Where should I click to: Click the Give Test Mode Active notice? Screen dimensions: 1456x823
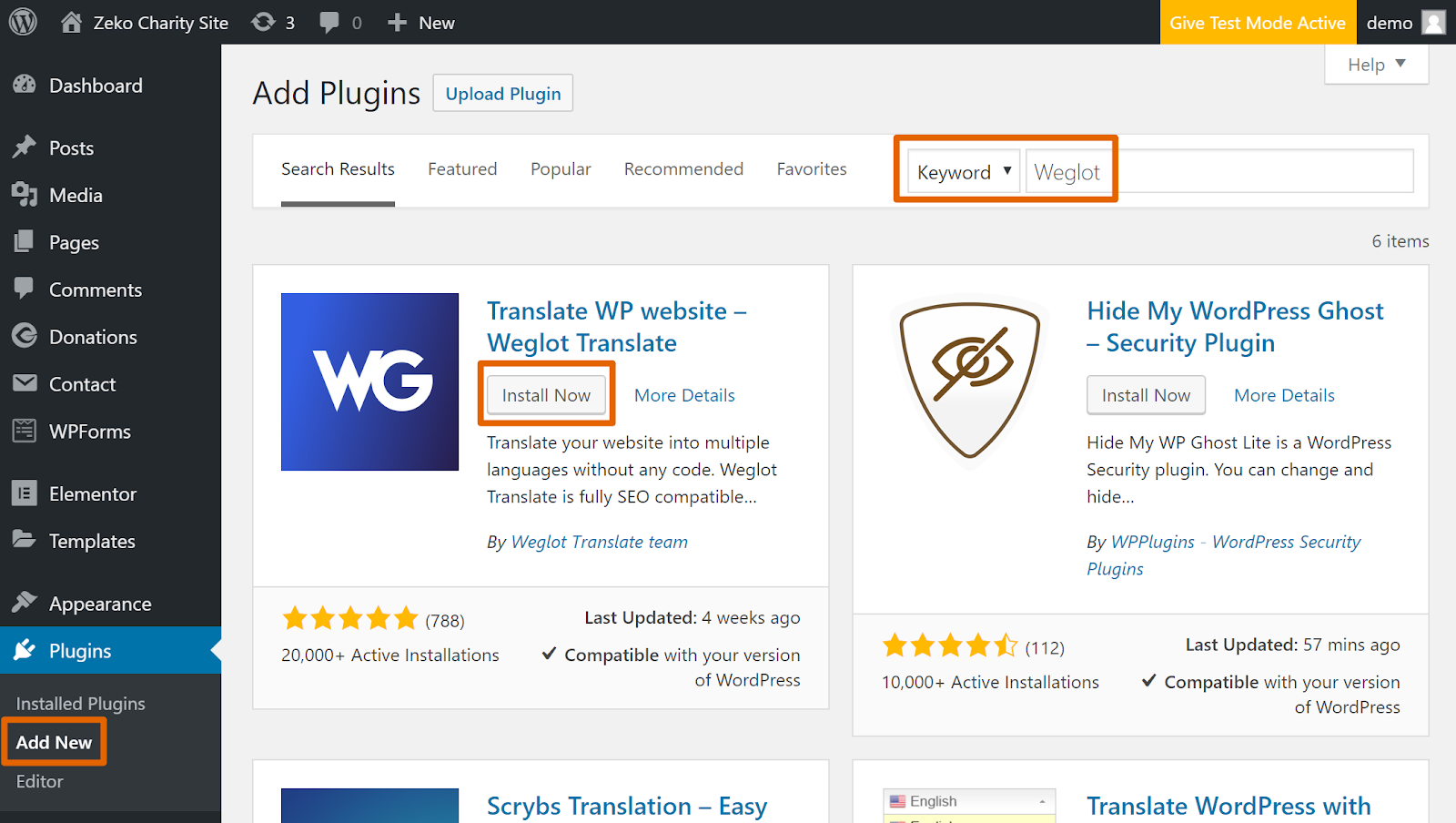pyautogui.click(x=1258, y=23)
